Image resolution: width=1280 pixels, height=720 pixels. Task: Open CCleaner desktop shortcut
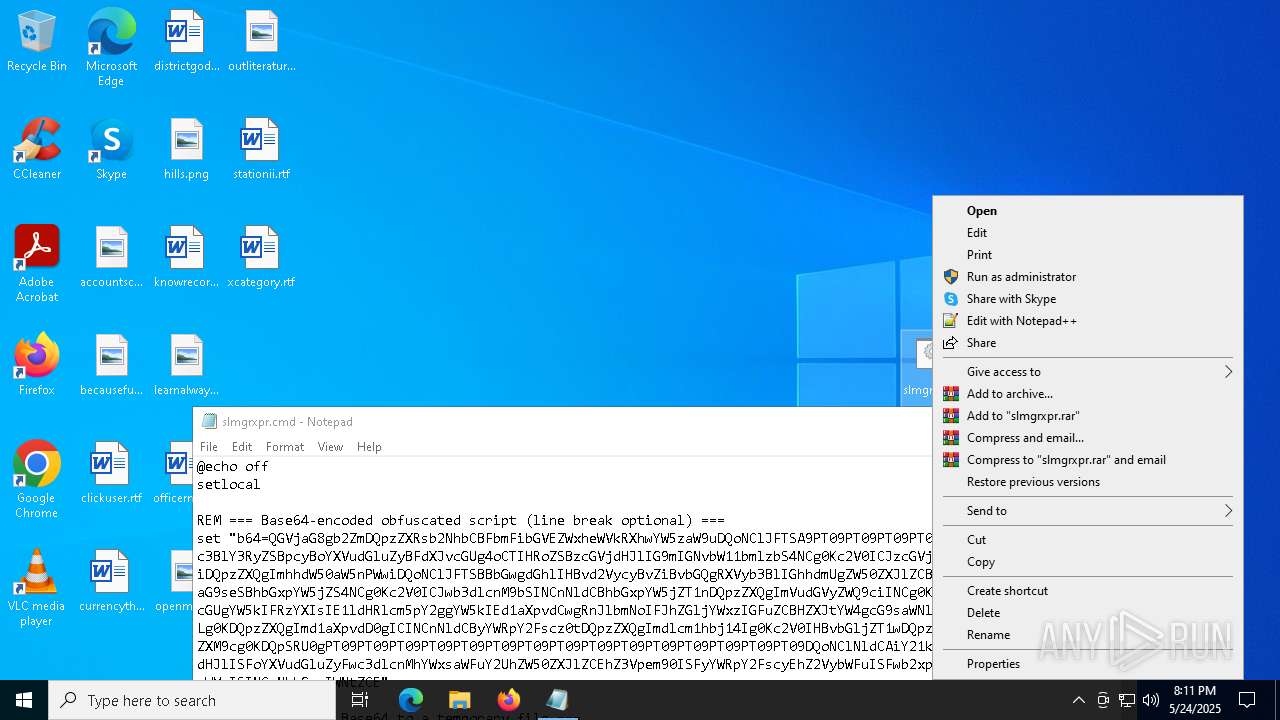(x=37, y=150)
